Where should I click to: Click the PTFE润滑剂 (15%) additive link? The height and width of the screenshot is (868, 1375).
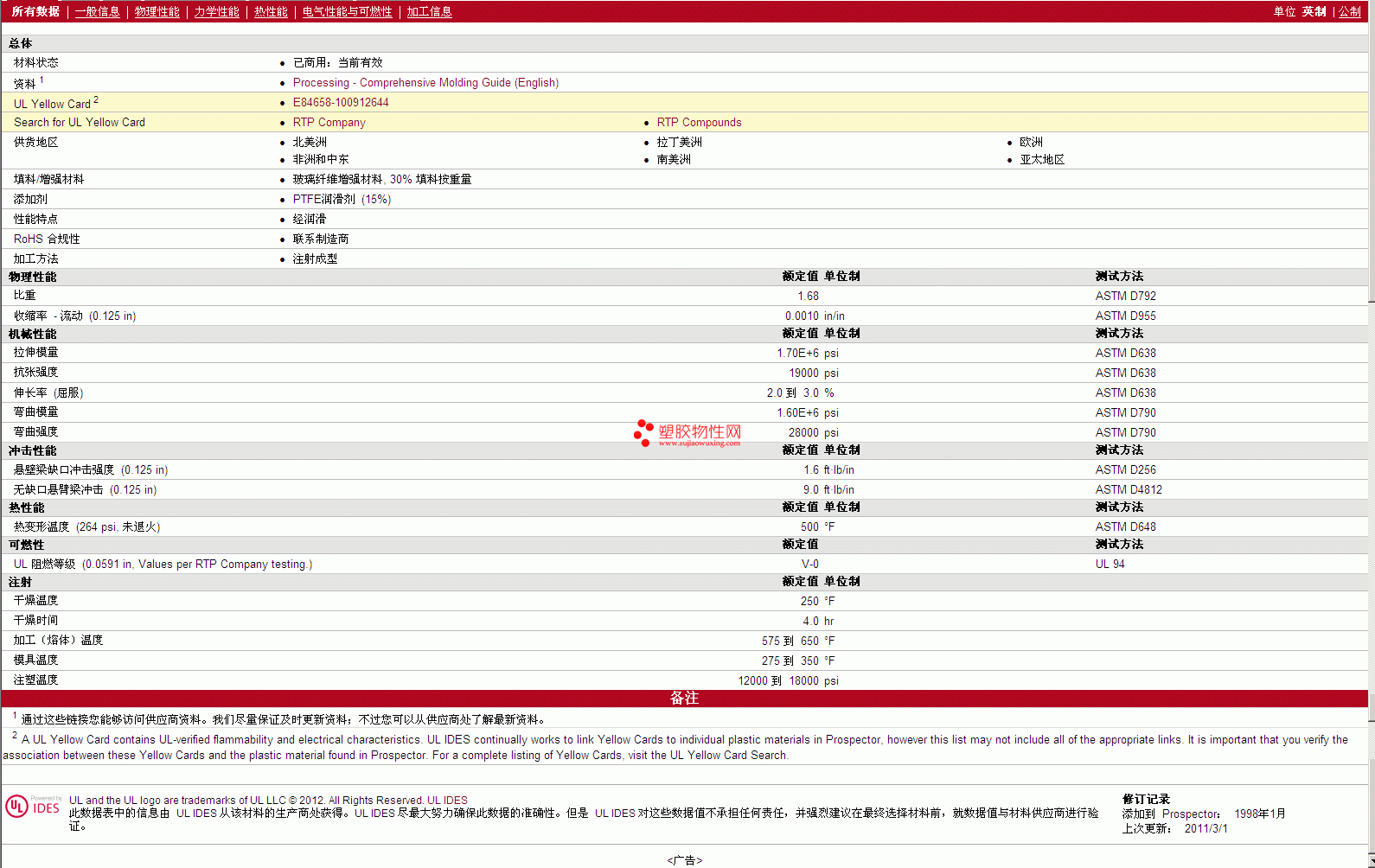342,199
